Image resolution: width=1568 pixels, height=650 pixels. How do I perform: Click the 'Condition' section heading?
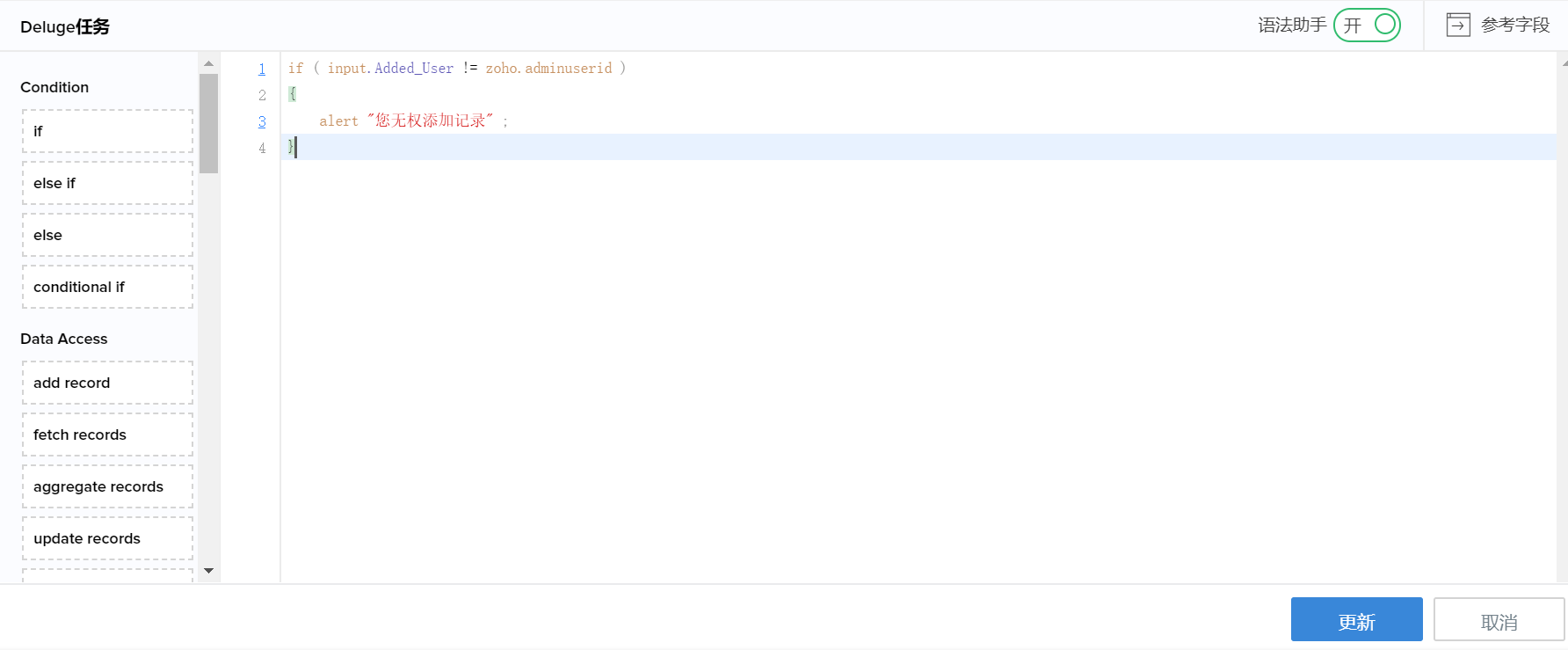(x=54, y=87)
